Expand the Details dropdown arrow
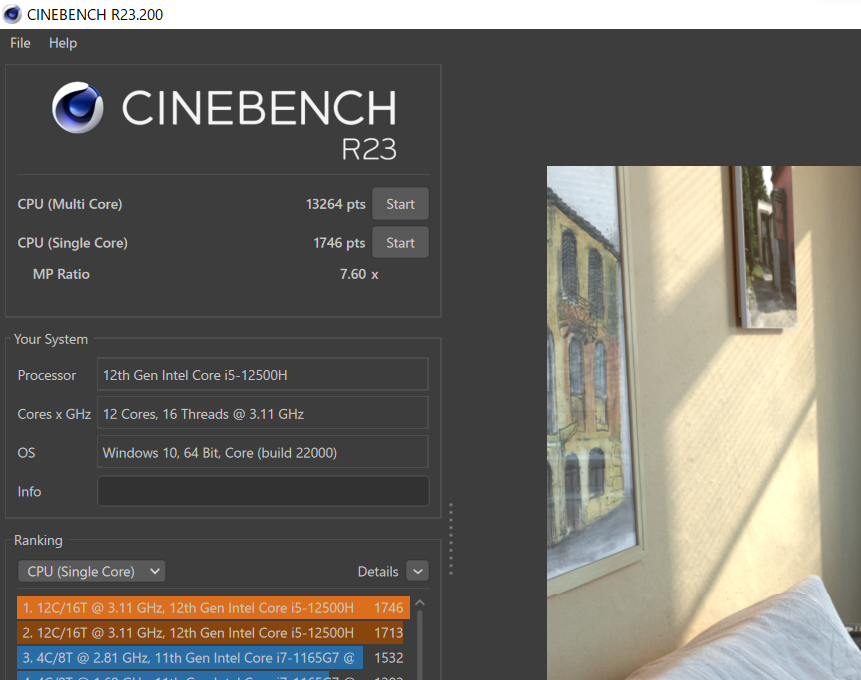Viewport: 861px width, 680px height. pos(417,571)
